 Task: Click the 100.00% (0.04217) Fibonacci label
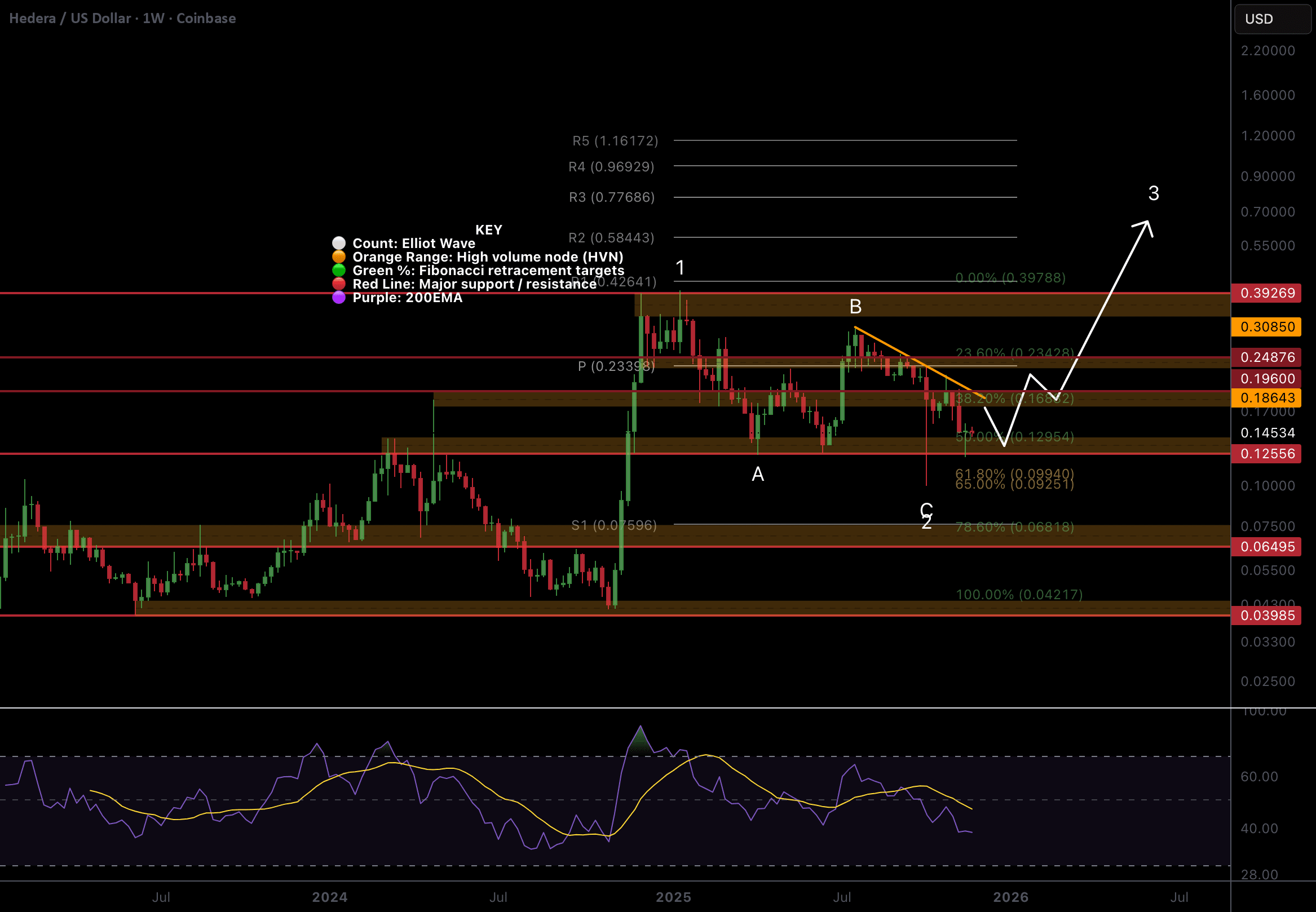click(x=1019, y=594)
